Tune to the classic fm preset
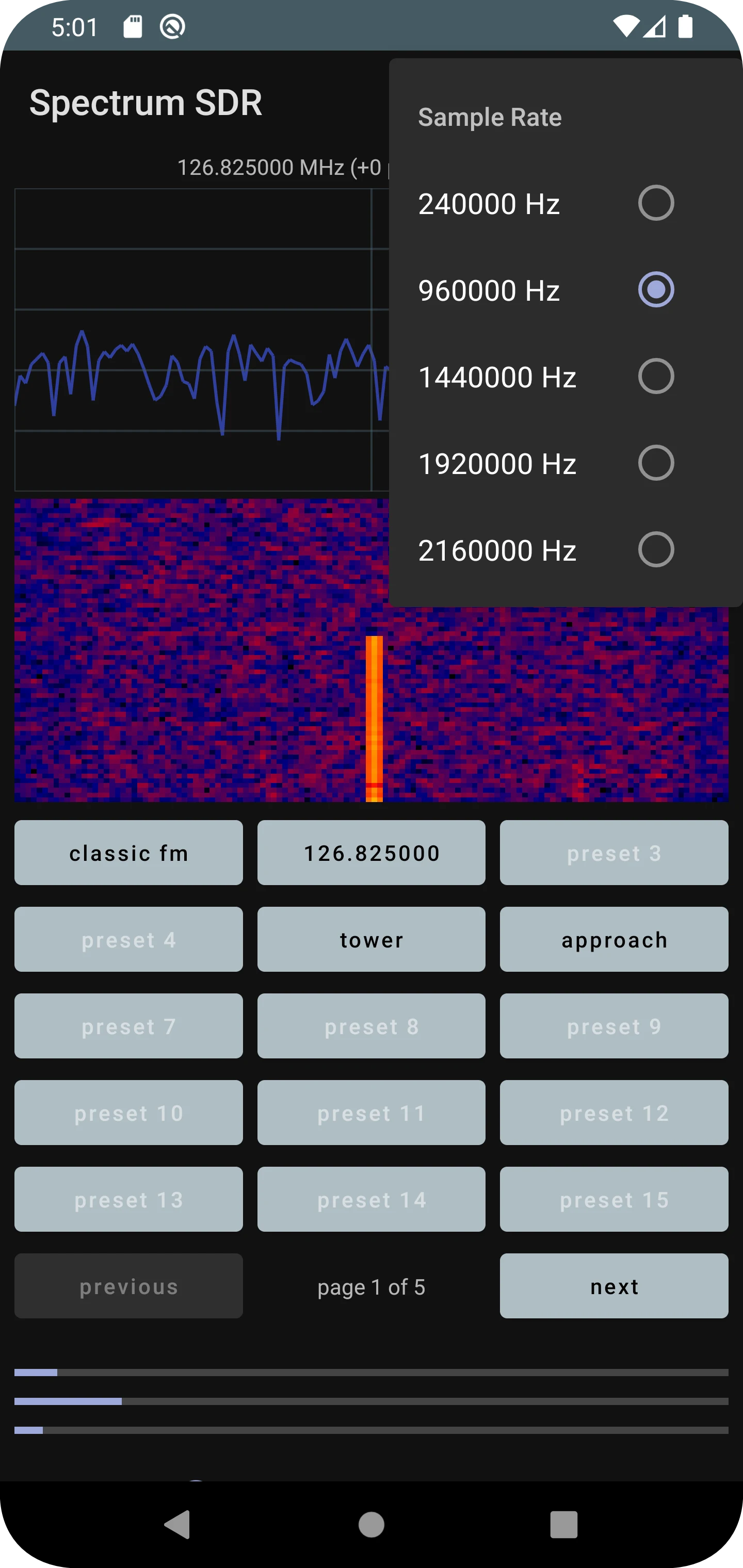The width and height of the screenshot is (743, 1568). 128,853
